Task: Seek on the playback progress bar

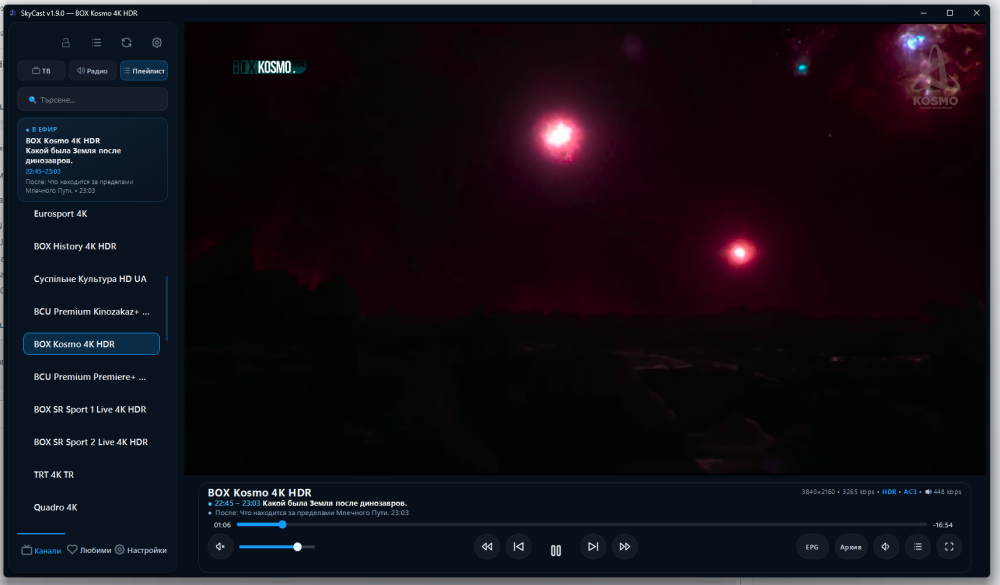Action: 581,524
